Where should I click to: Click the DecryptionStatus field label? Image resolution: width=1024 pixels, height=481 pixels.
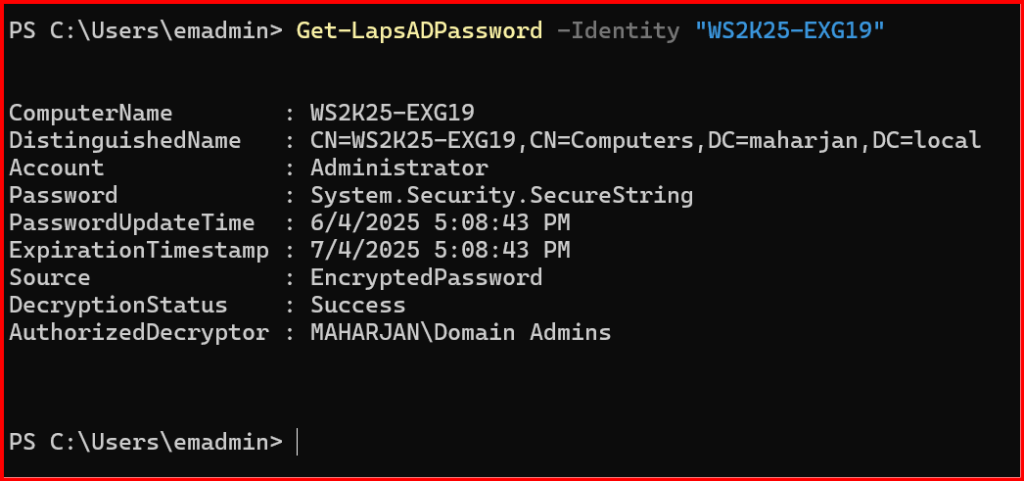coord(118,305)
